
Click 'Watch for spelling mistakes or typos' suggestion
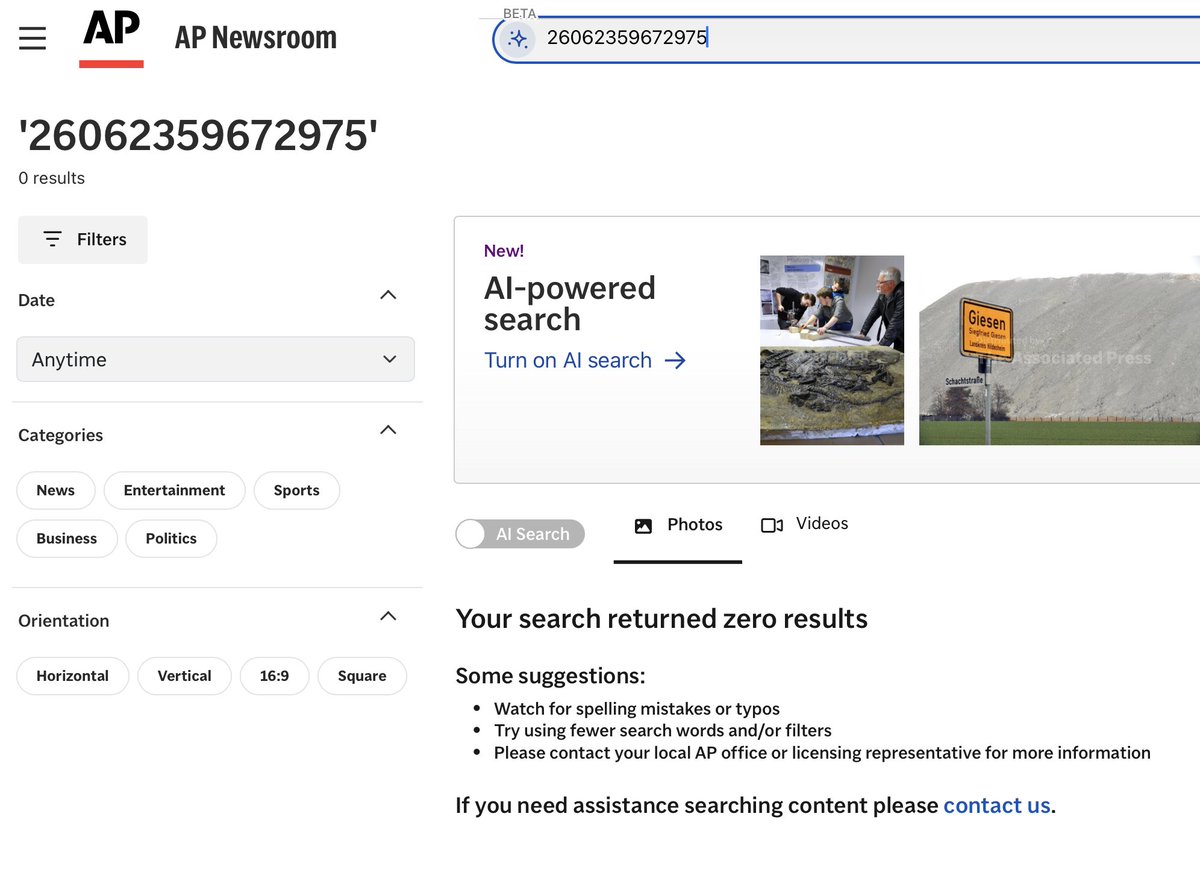pos(637,709)
